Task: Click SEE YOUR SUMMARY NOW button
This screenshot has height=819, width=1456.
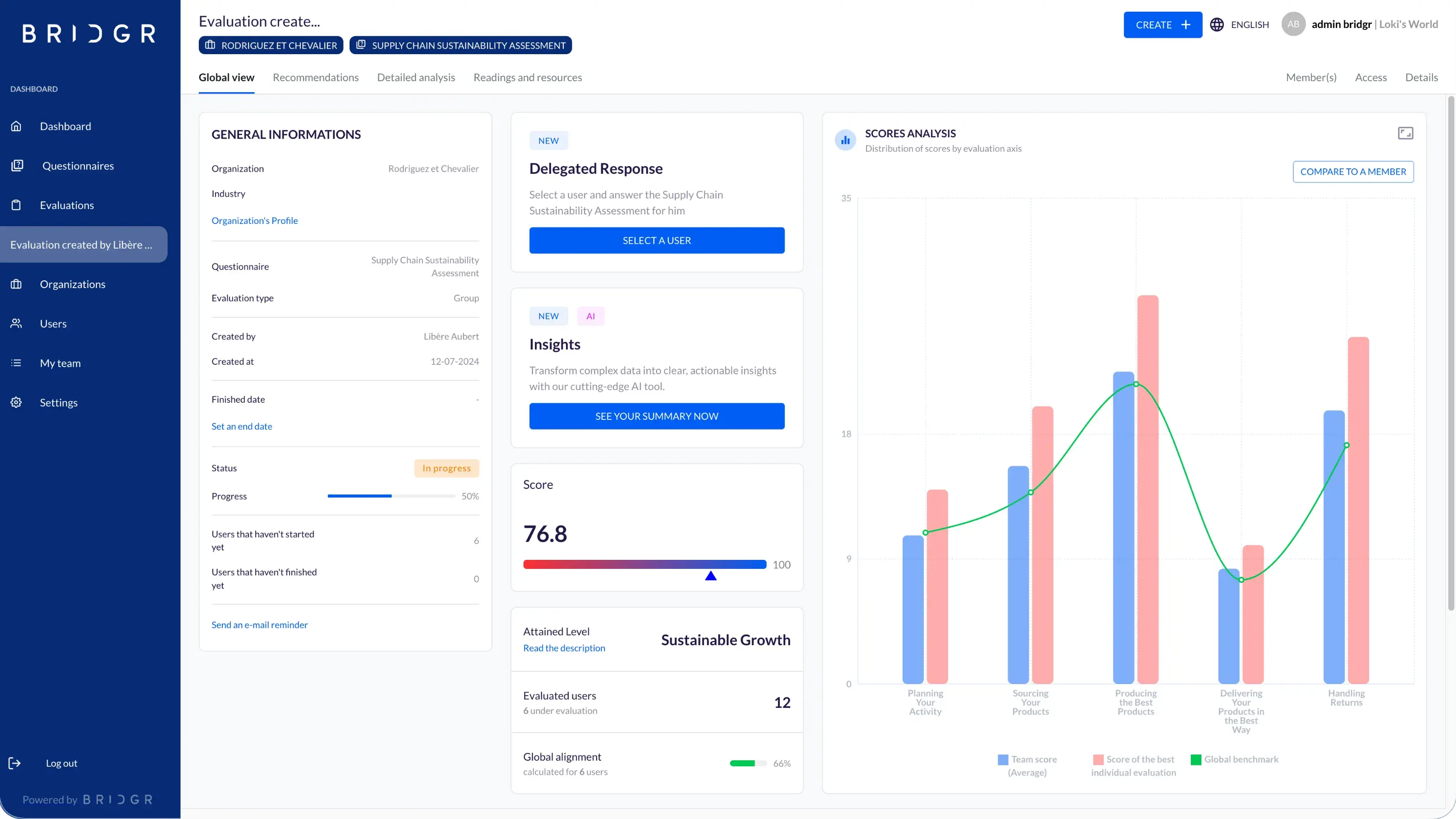Action: tap(657, 416)
